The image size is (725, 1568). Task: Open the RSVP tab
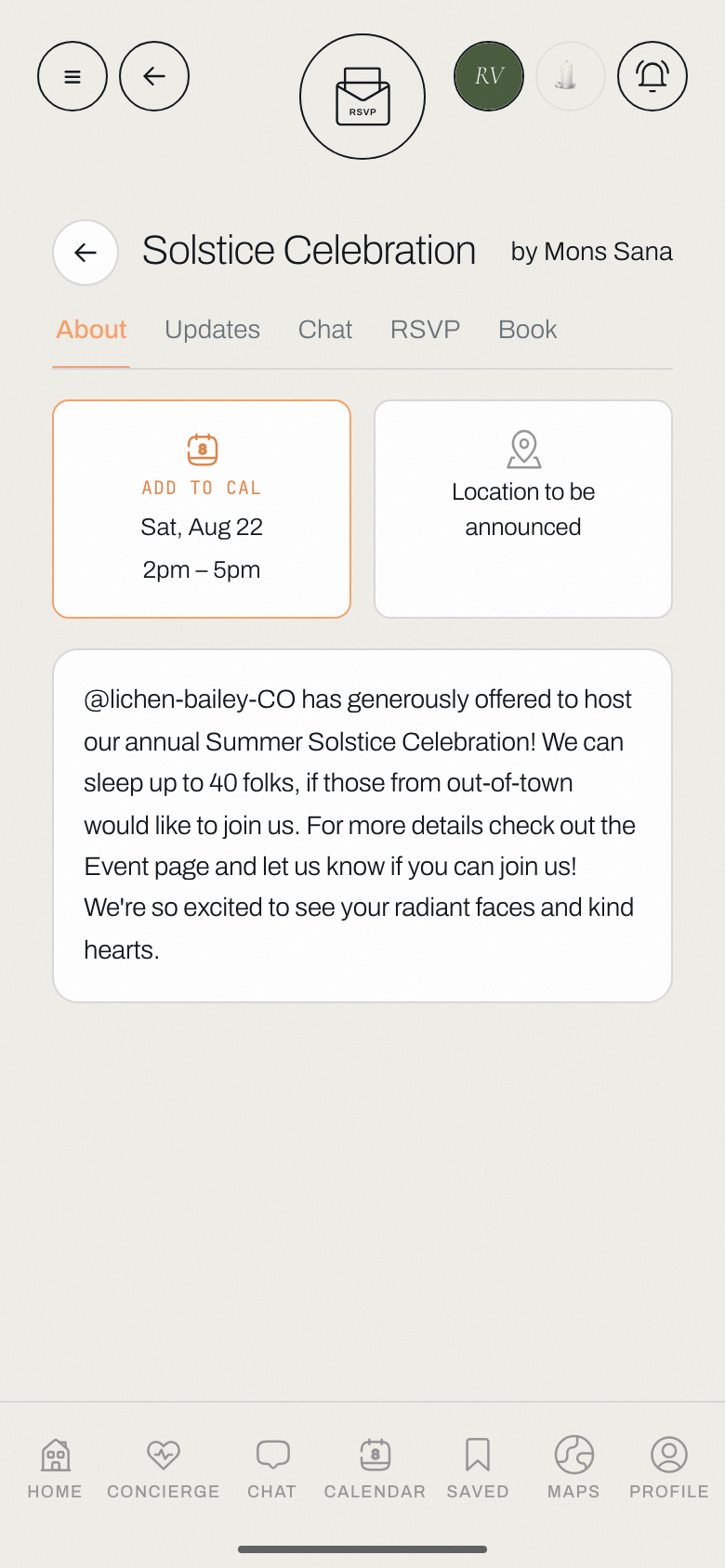(426, 330)
